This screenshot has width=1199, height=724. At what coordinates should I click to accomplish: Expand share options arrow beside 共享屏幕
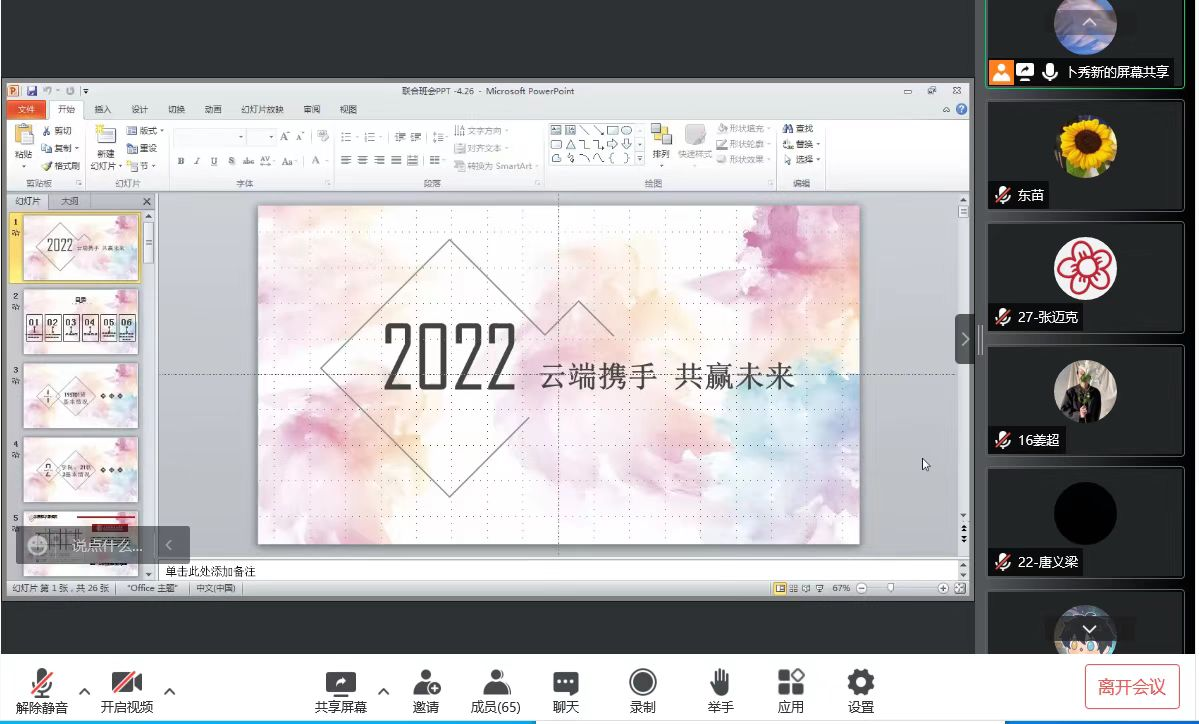pos(383,691)
